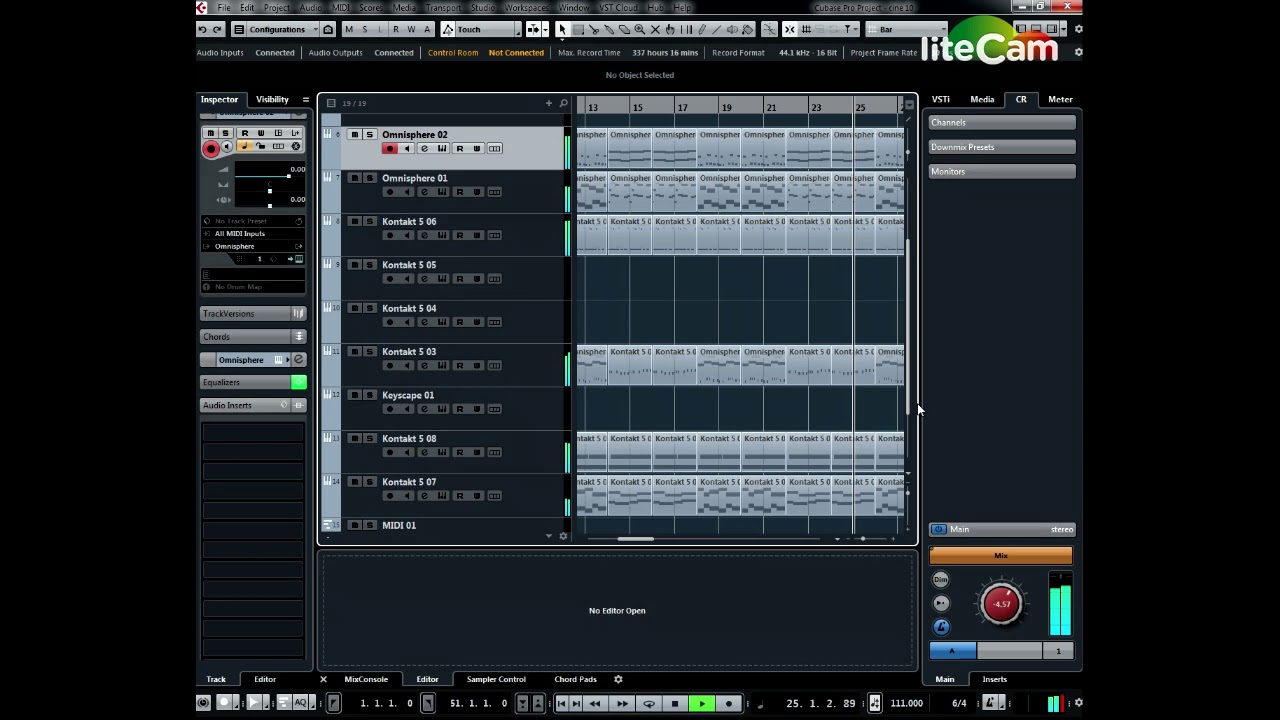Click the Go to Project Start button

tap(561, 703)
